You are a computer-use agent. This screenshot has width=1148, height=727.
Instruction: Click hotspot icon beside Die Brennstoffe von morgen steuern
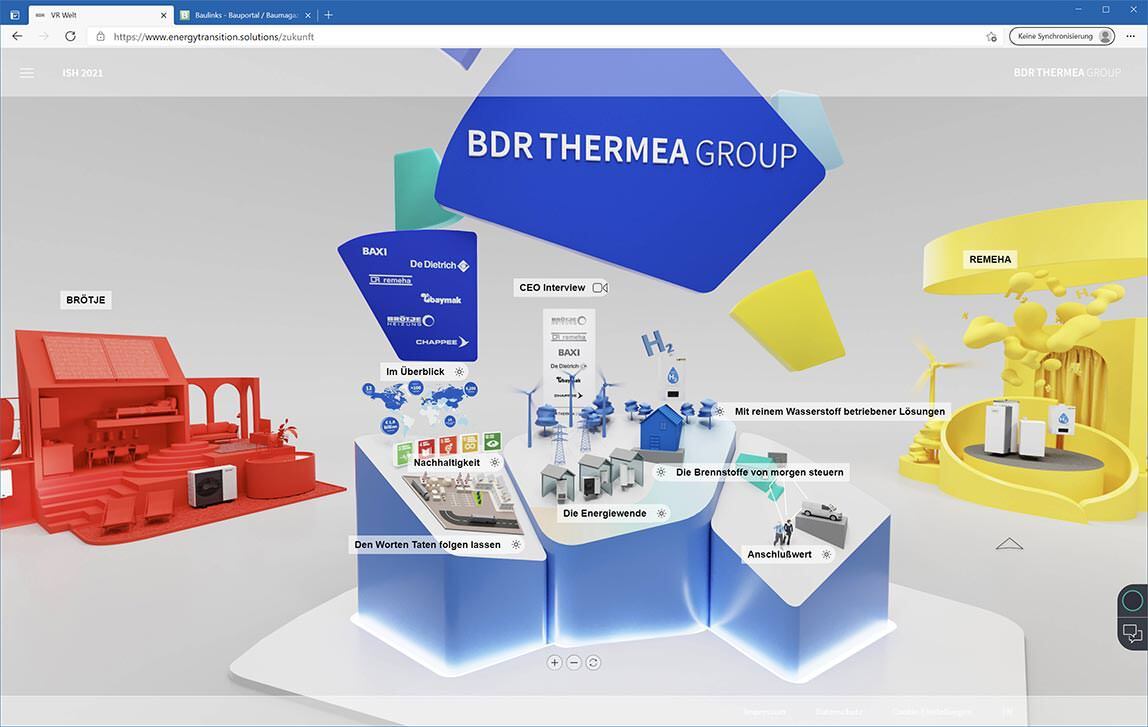tap(661, 472)
